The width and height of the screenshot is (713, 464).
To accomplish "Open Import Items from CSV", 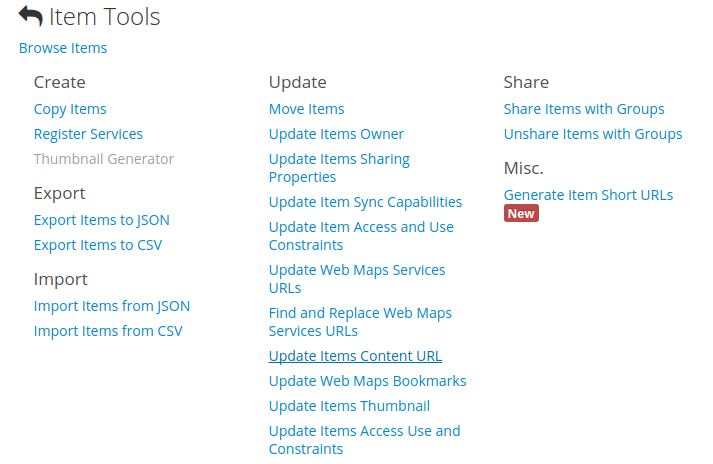I will coord(108,331).
